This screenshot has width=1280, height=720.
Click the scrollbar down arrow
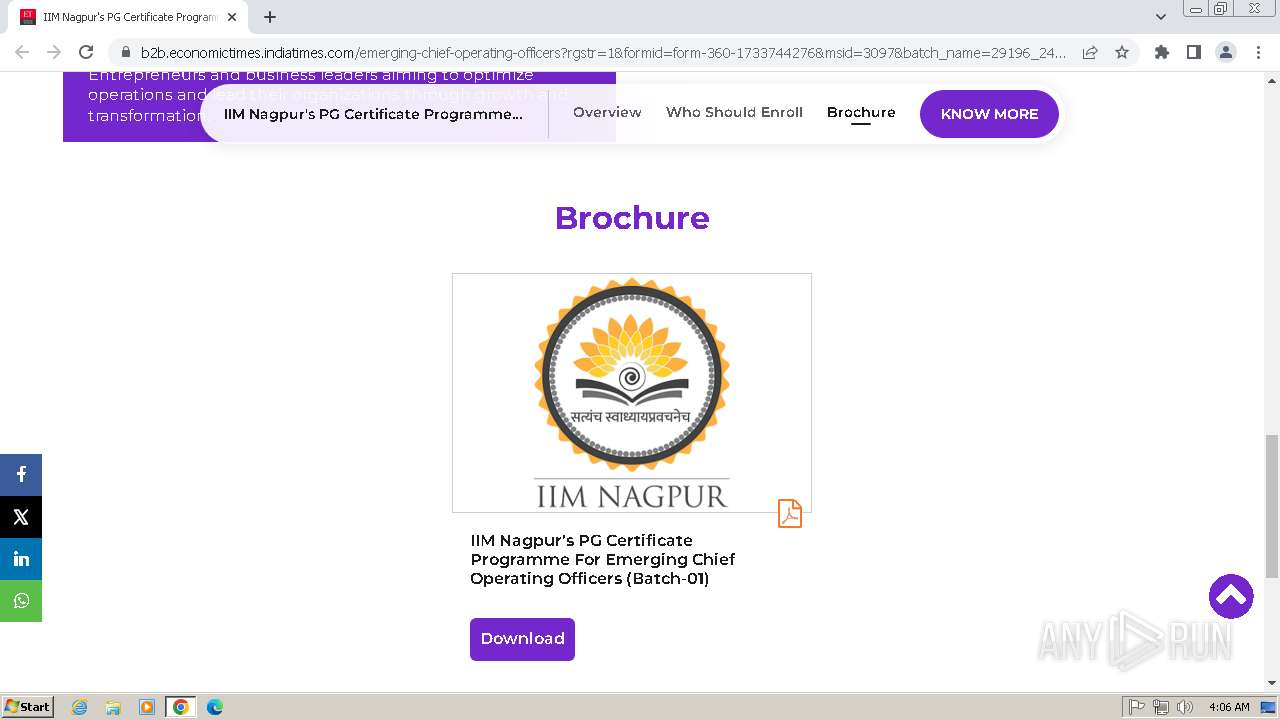click(x=1272, y=683)
